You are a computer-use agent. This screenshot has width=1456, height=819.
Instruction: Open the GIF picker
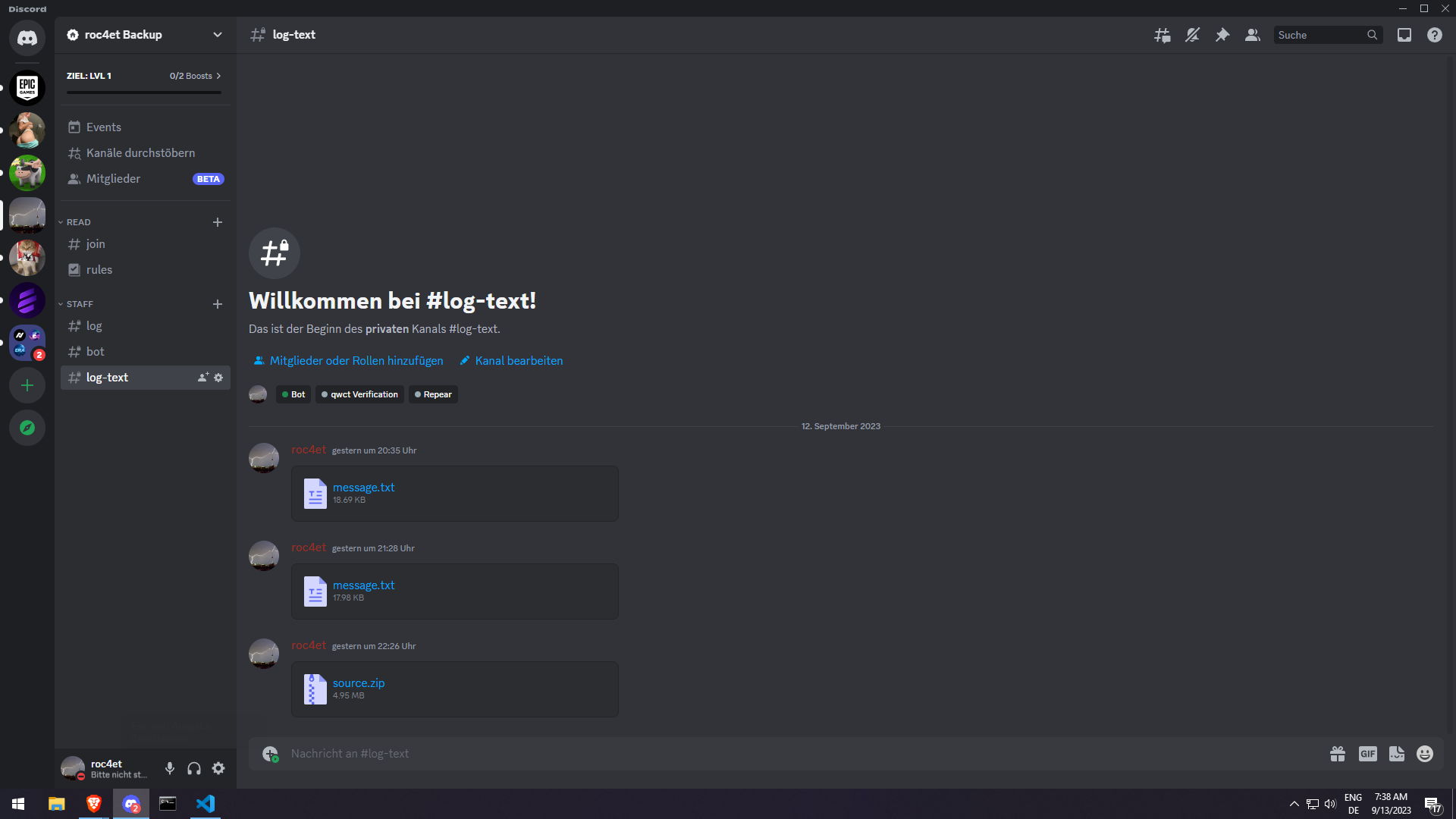point(1367,754)
